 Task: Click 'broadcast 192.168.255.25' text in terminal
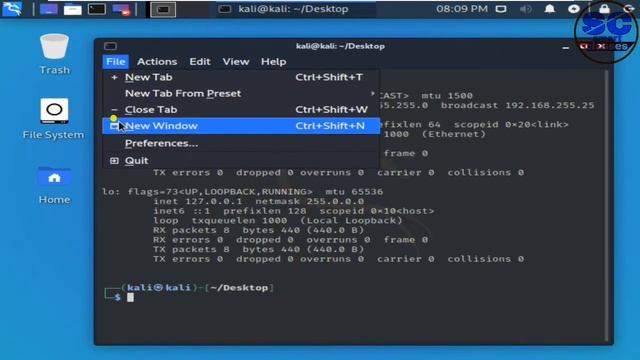pos(517,105)
